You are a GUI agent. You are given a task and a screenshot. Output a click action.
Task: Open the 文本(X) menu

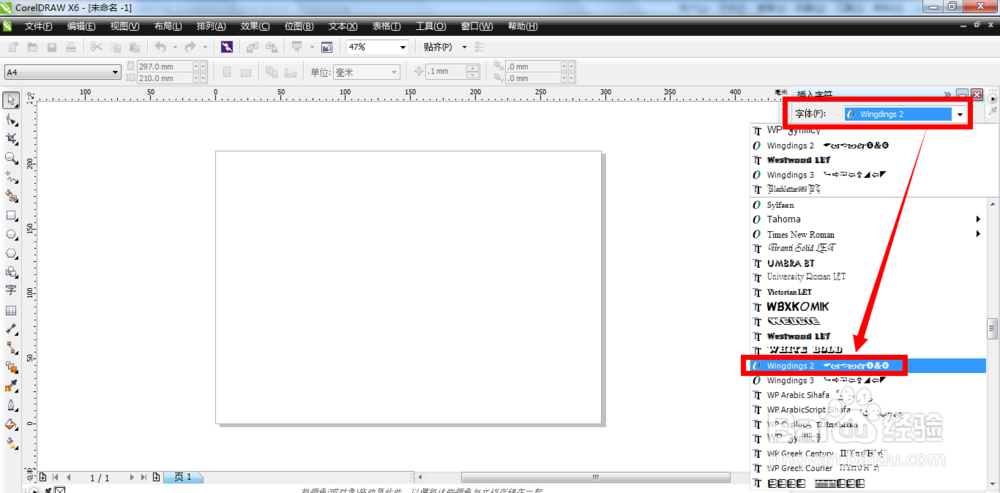point(342,27)
